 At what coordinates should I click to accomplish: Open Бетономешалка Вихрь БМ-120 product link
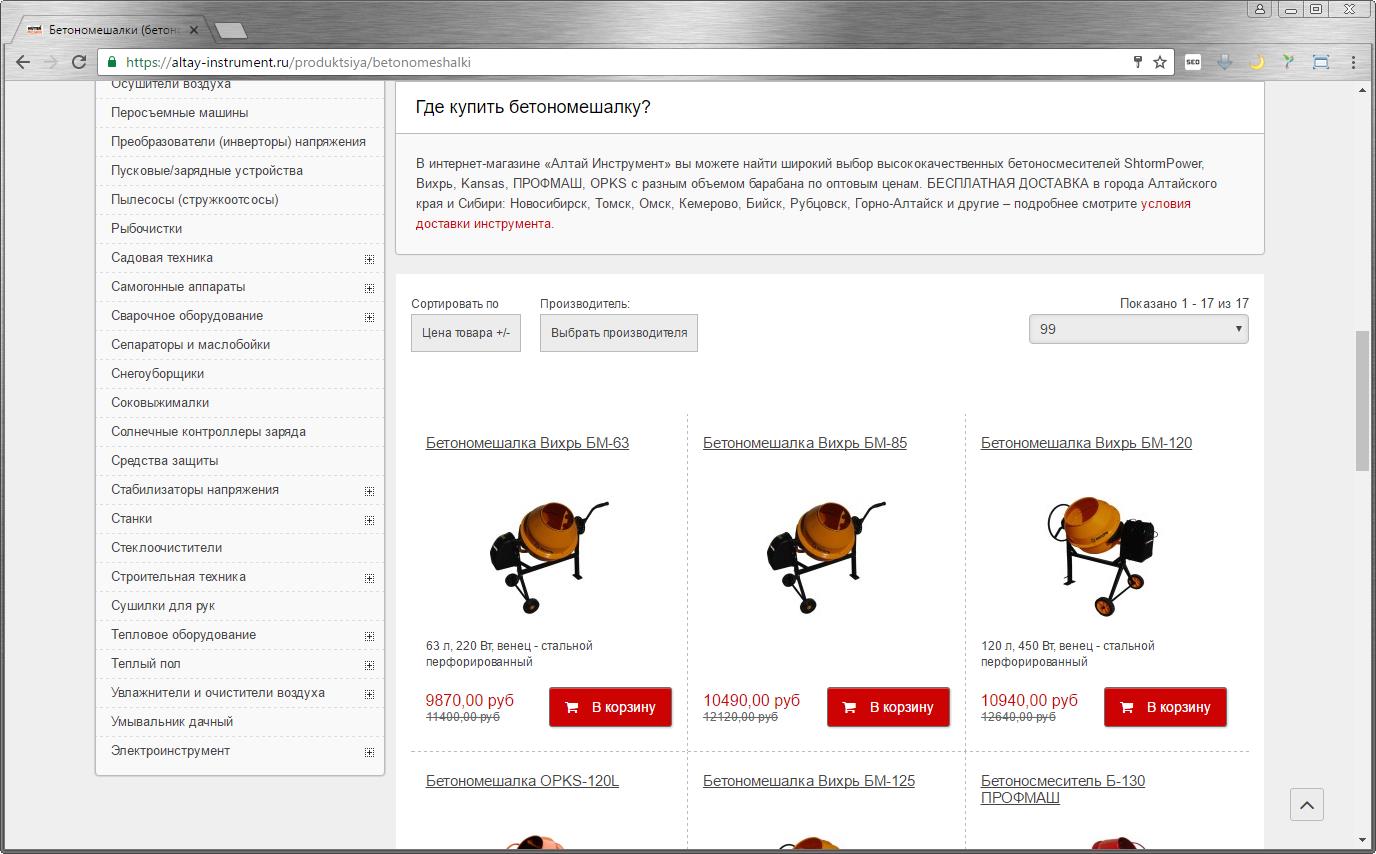[x=1086, y=443]
